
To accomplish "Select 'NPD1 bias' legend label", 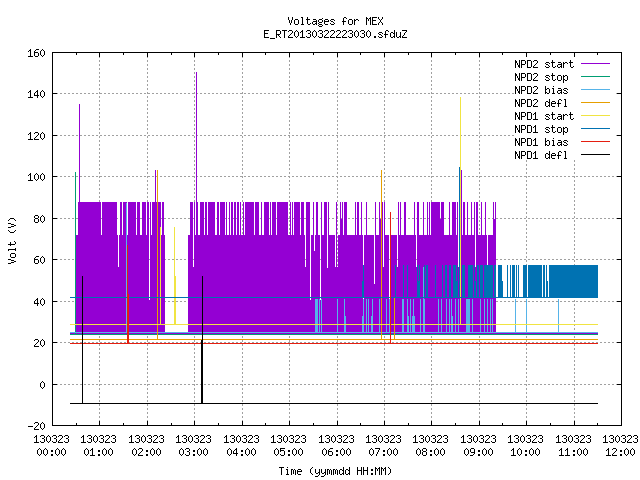I will (541, 142).
